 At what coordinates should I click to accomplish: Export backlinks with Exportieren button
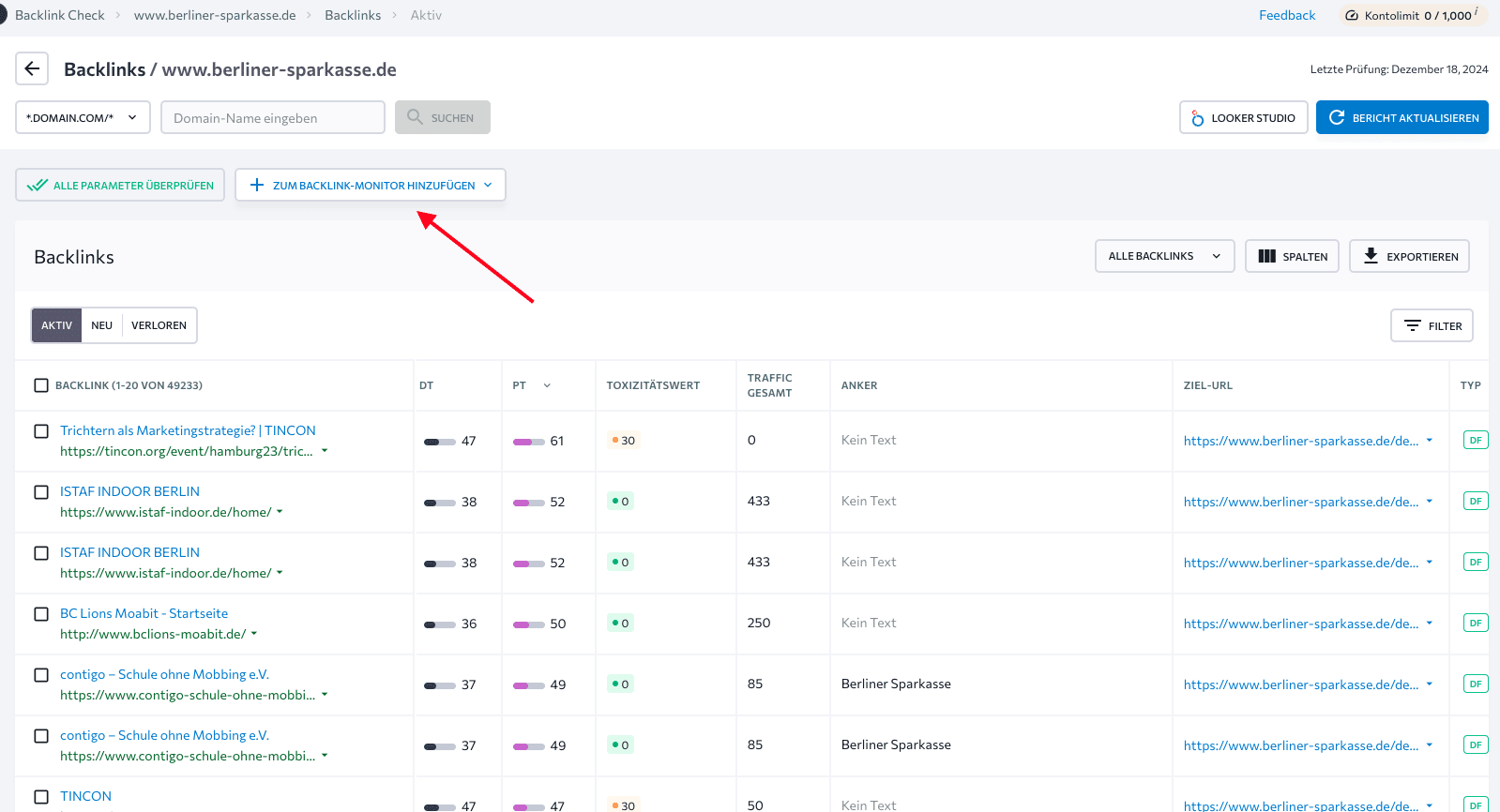(x=1409, y=256)
